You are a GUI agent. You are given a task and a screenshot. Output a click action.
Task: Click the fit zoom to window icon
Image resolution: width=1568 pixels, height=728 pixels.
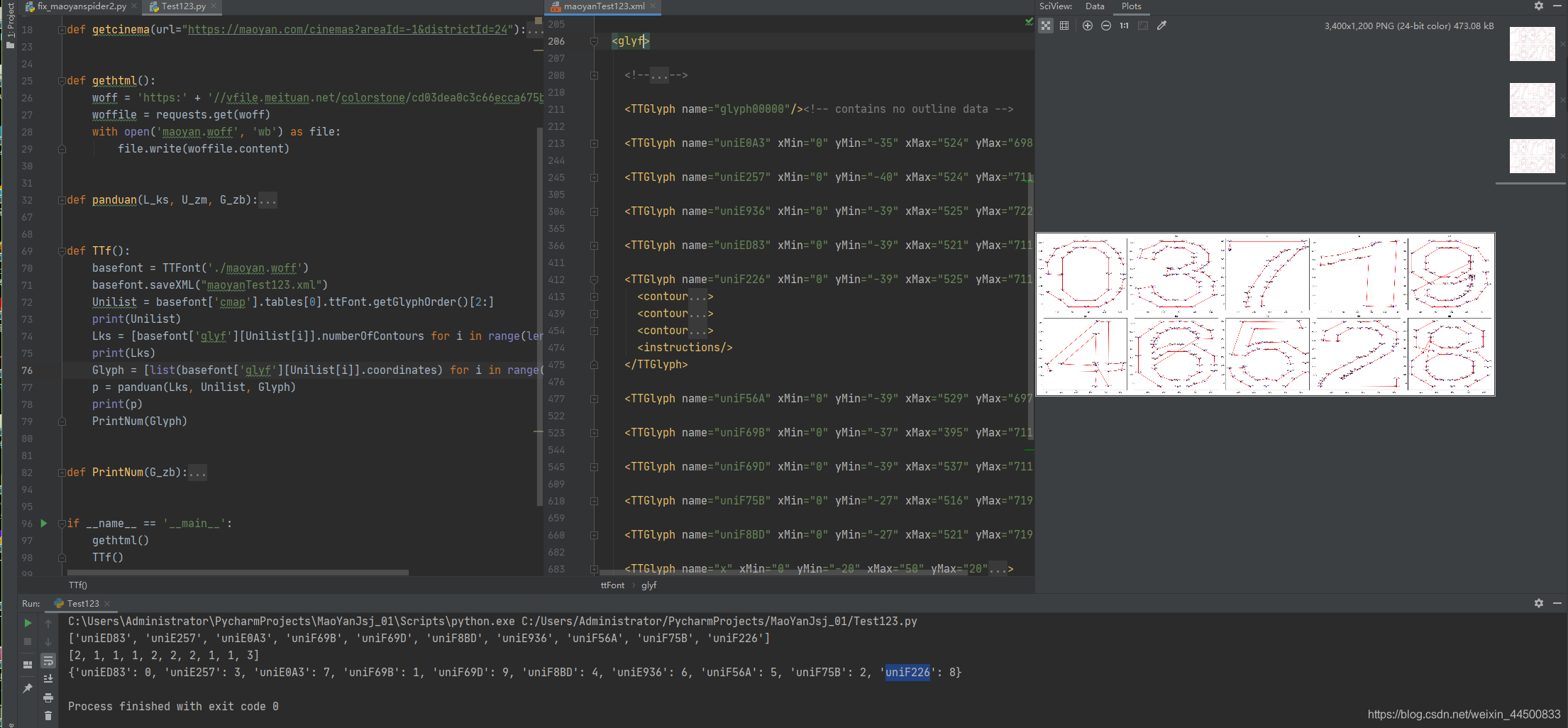click(1142, 26)
